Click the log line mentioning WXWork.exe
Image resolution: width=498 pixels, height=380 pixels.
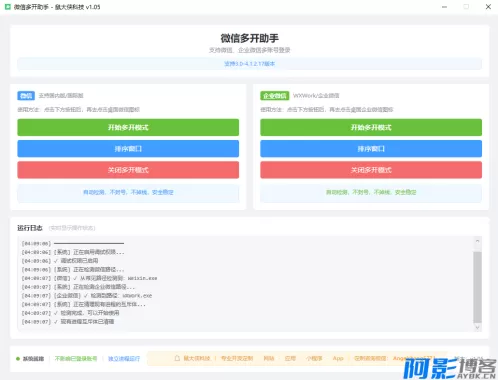point(87,296)
